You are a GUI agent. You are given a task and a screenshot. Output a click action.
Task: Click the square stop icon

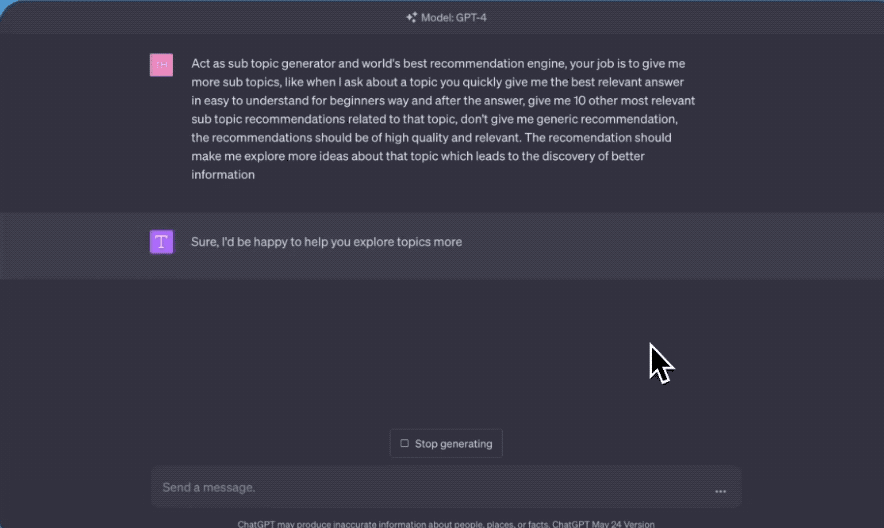pos(404,443)
